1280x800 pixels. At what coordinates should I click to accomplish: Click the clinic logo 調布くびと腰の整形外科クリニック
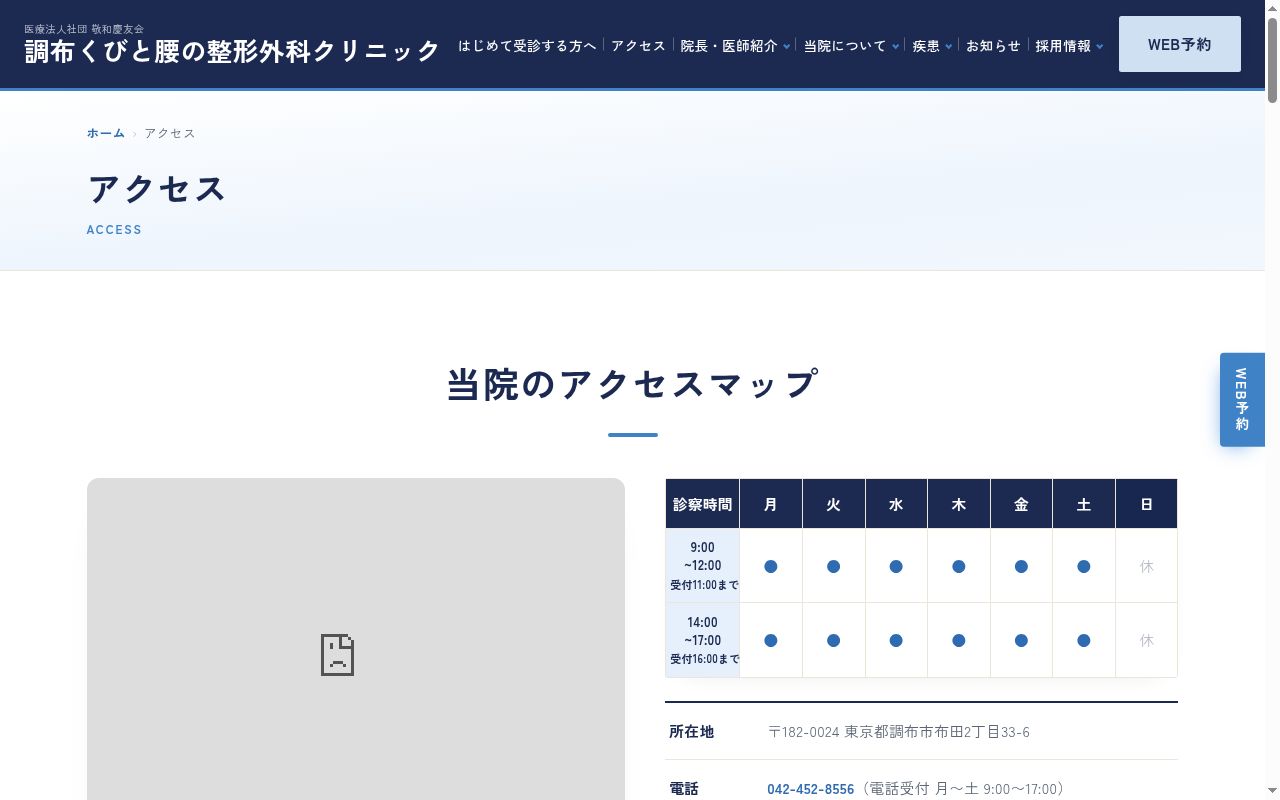(233, 51)
